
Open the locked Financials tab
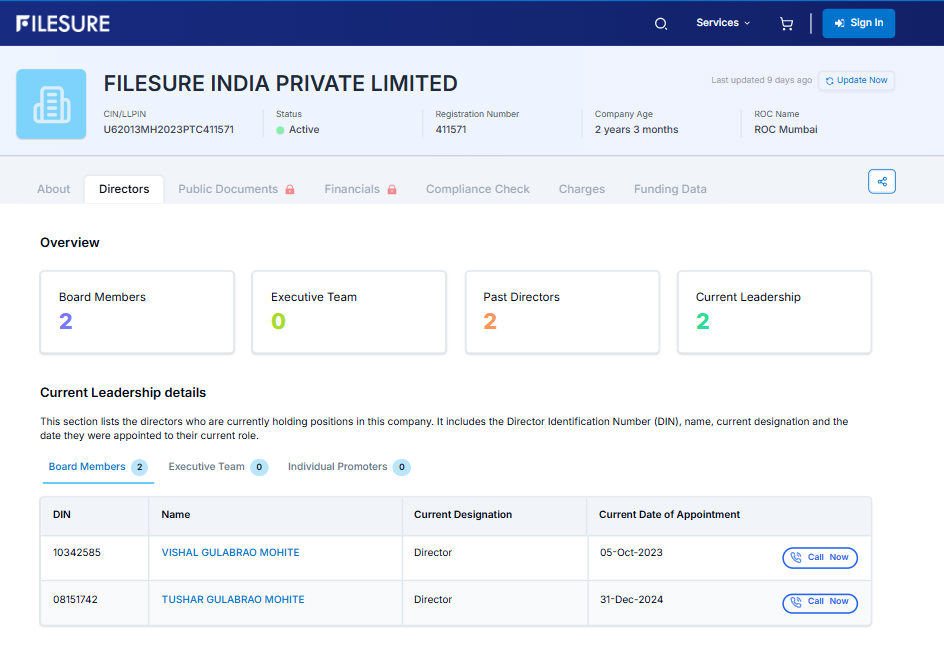pyautogui.click(x=360, y=189)
